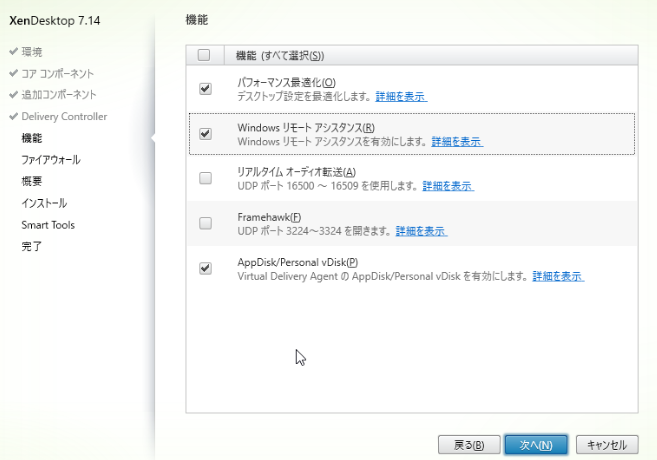The height and width of the screenshot is (460, 657).
Task: Click the Windows リモート アシスタンス(R) label
Action: click(x=306, y=127)
